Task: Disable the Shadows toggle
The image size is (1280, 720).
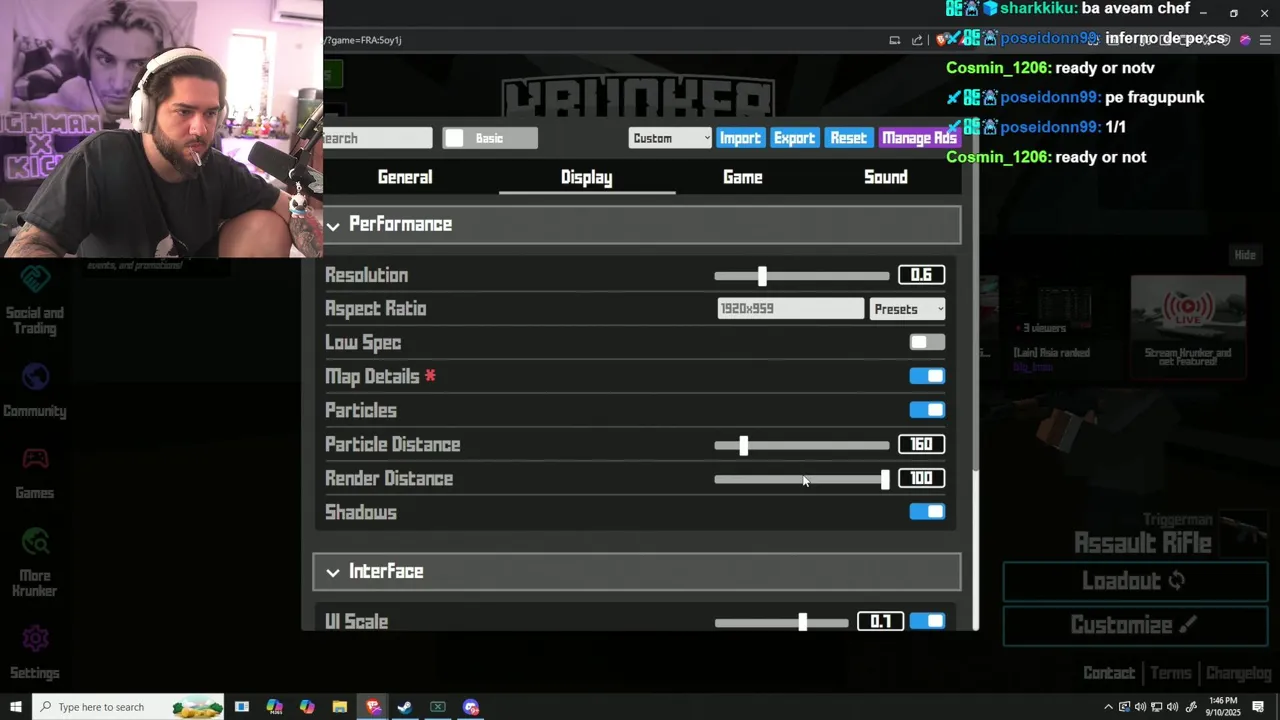Action: pyautogui.click(x=927, y=512)
